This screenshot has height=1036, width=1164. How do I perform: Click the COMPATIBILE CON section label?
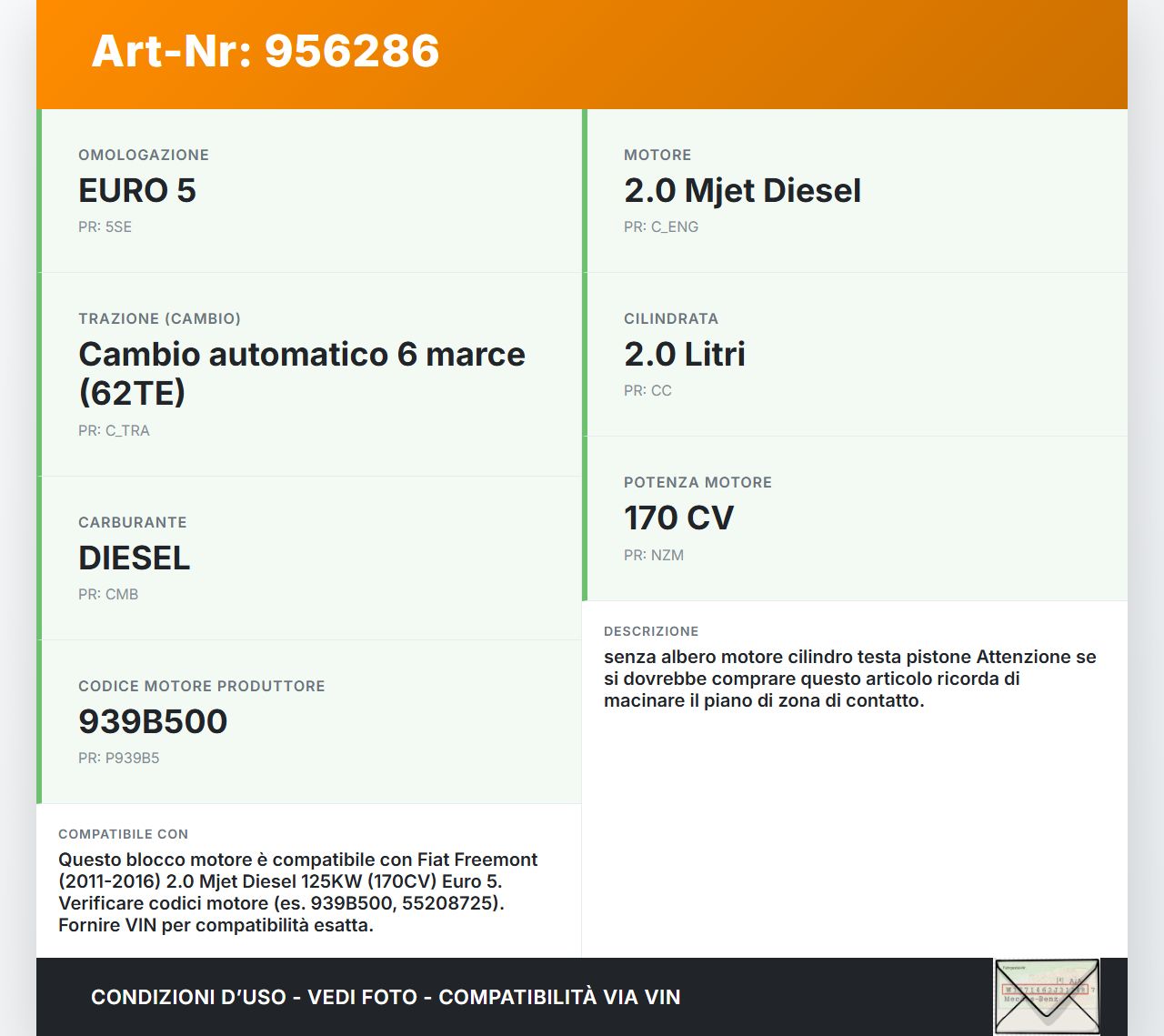(123, 834)
